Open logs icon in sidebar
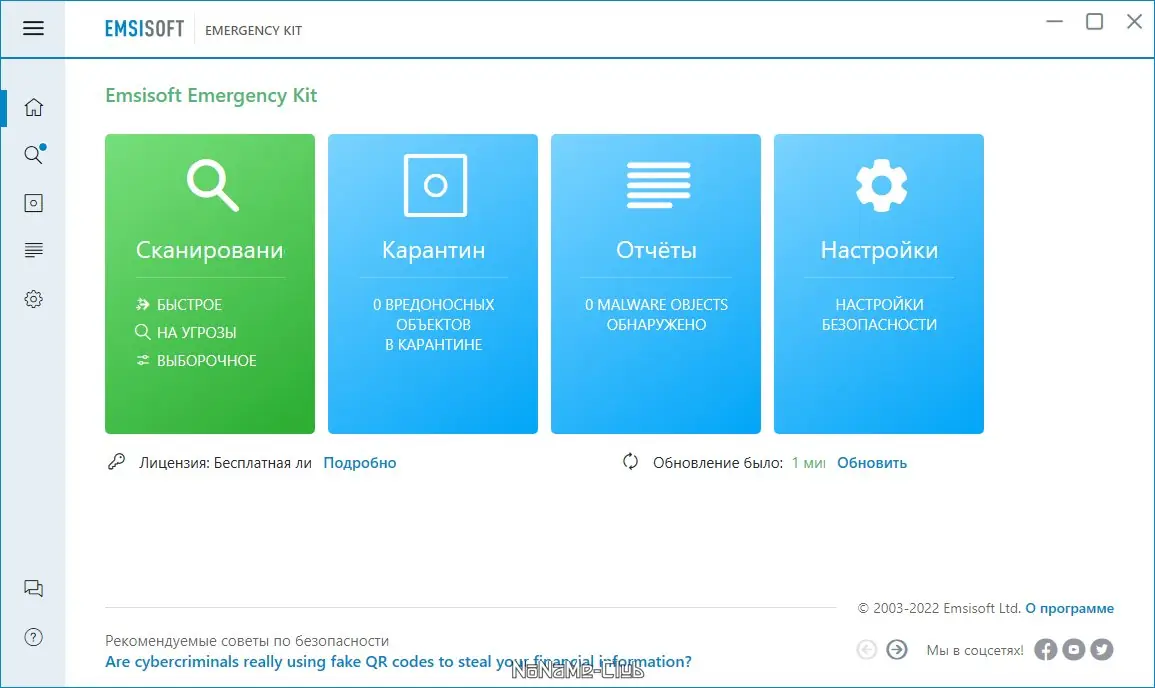 click(33, 250)
